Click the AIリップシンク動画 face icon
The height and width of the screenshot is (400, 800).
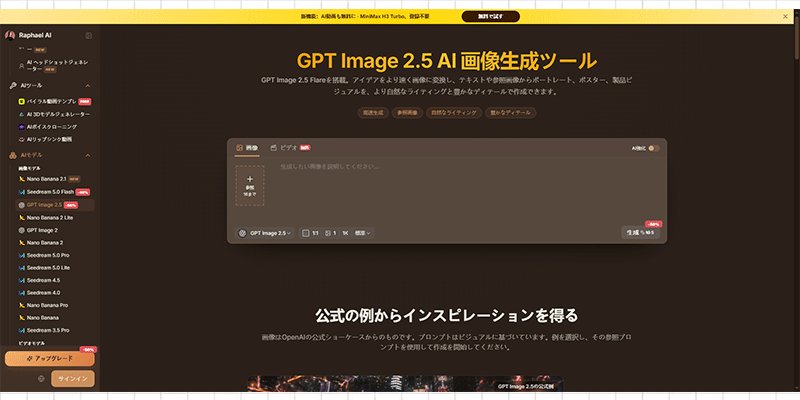point(21,139)
